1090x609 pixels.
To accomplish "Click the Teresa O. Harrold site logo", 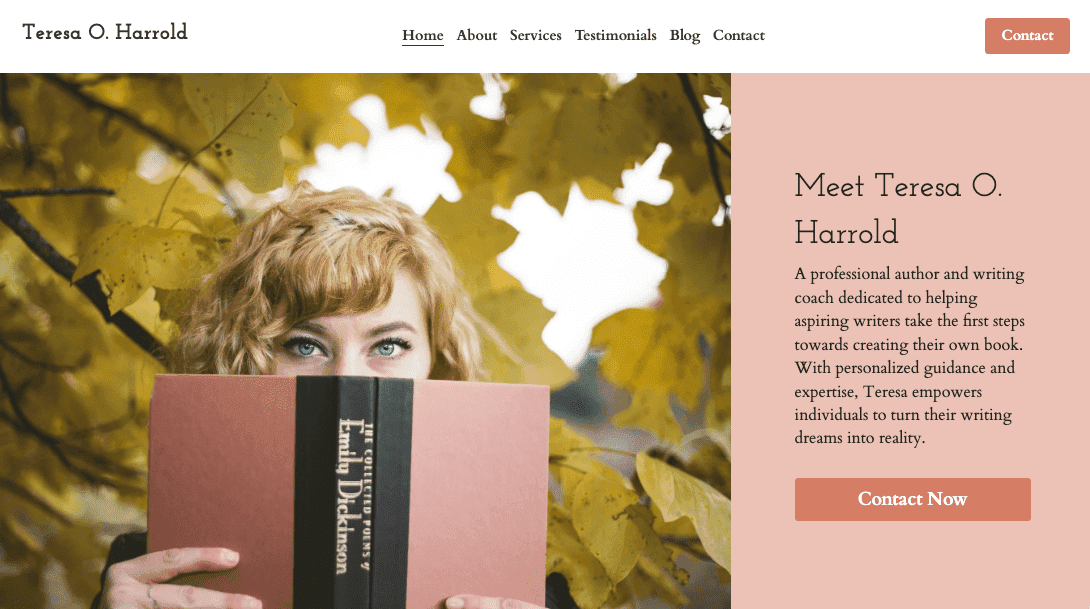I will click(105, 33).
